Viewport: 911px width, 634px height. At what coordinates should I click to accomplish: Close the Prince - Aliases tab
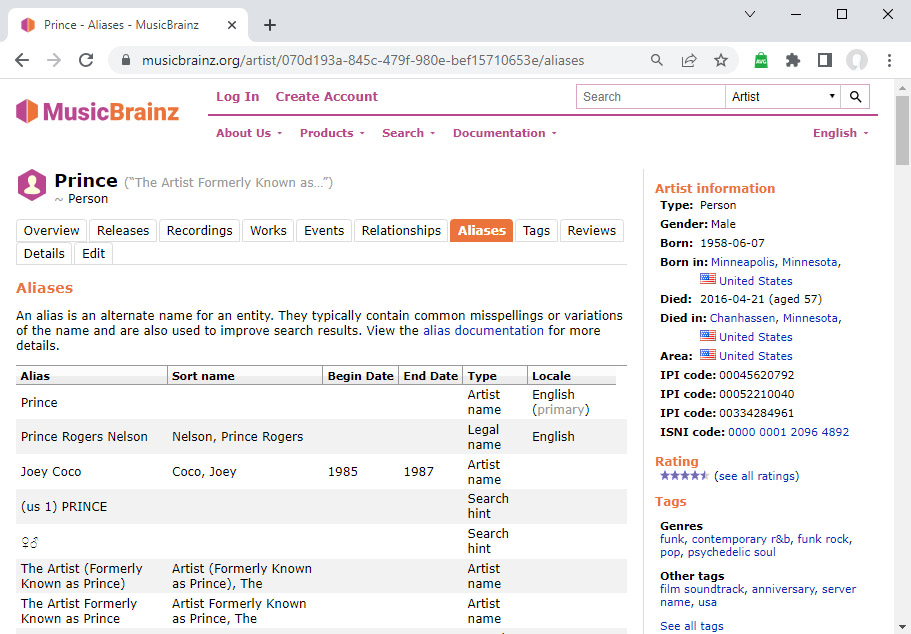tap(232, 25)
